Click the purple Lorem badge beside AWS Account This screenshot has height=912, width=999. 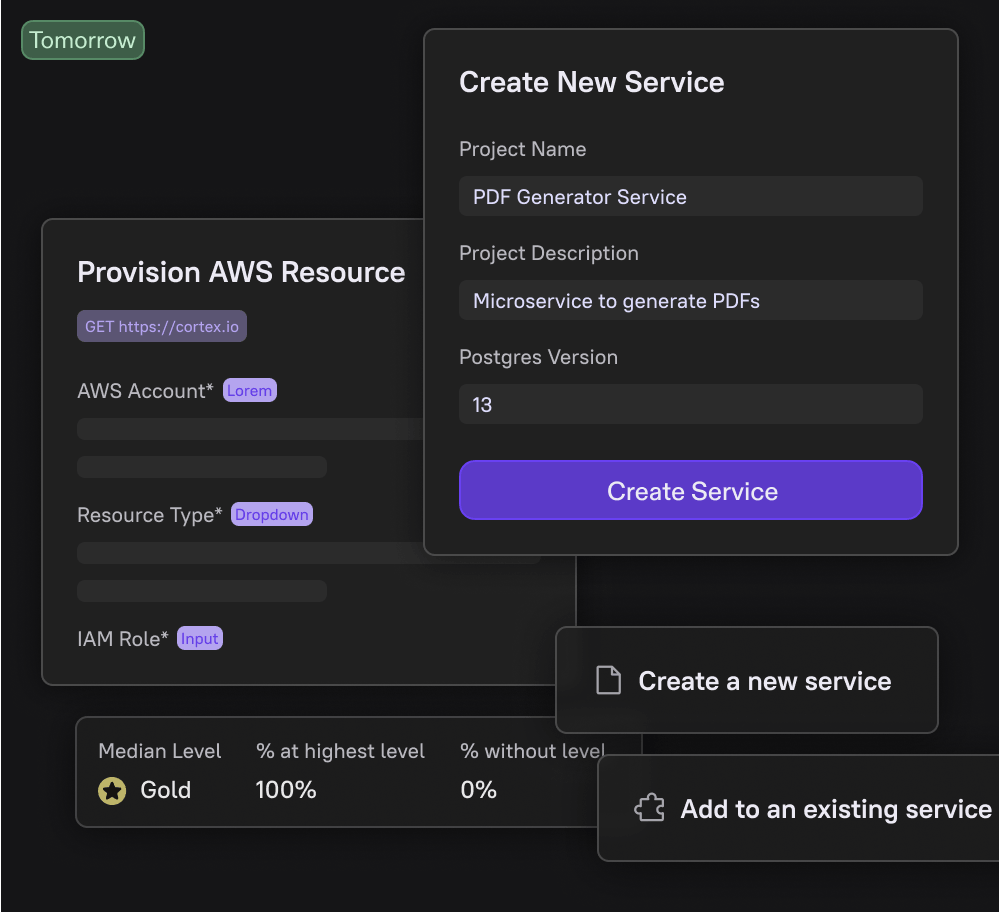(249, 390)
